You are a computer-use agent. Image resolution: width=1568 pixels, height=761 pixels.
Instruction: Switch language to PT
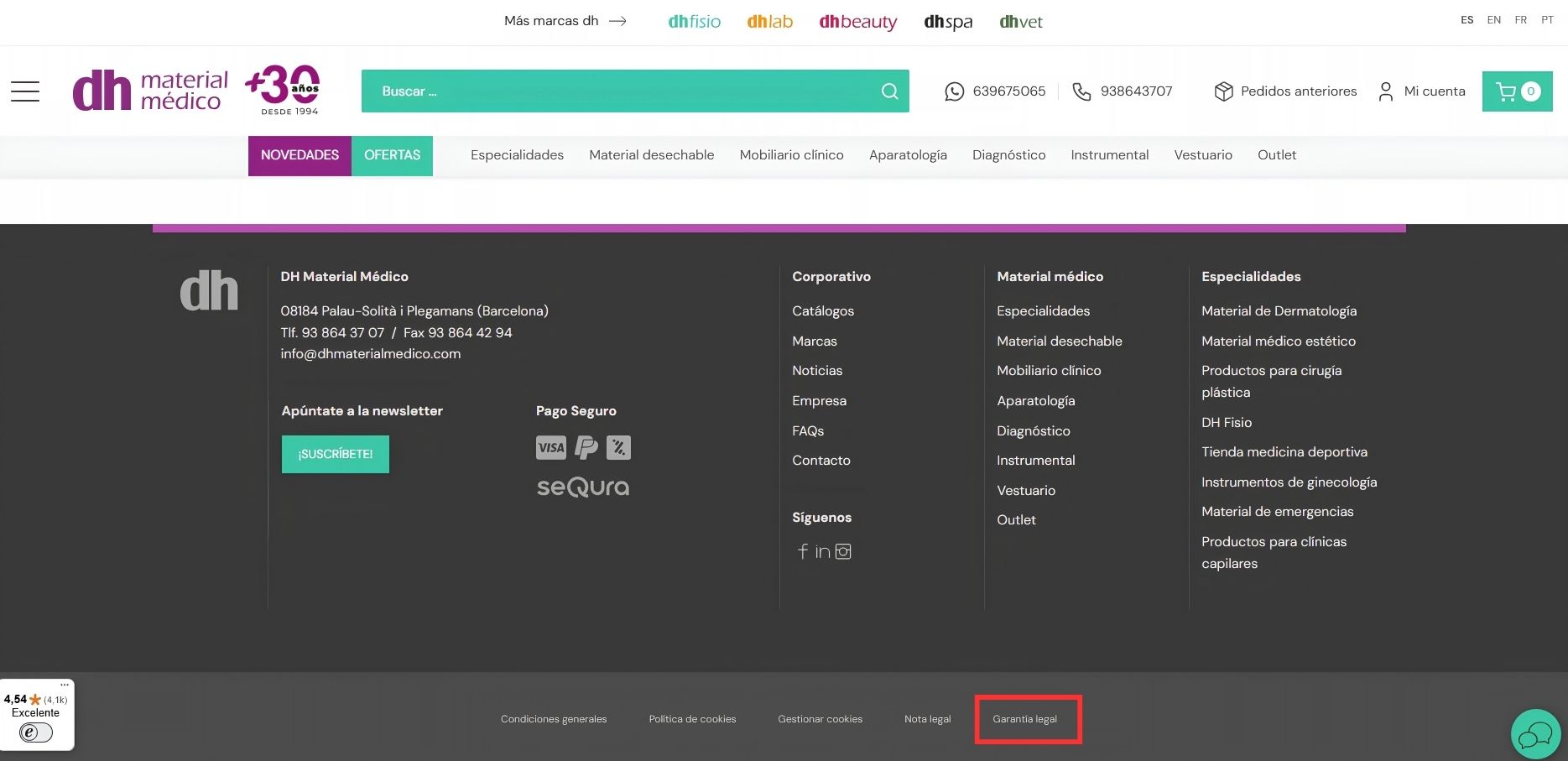tap(1548, 20)
